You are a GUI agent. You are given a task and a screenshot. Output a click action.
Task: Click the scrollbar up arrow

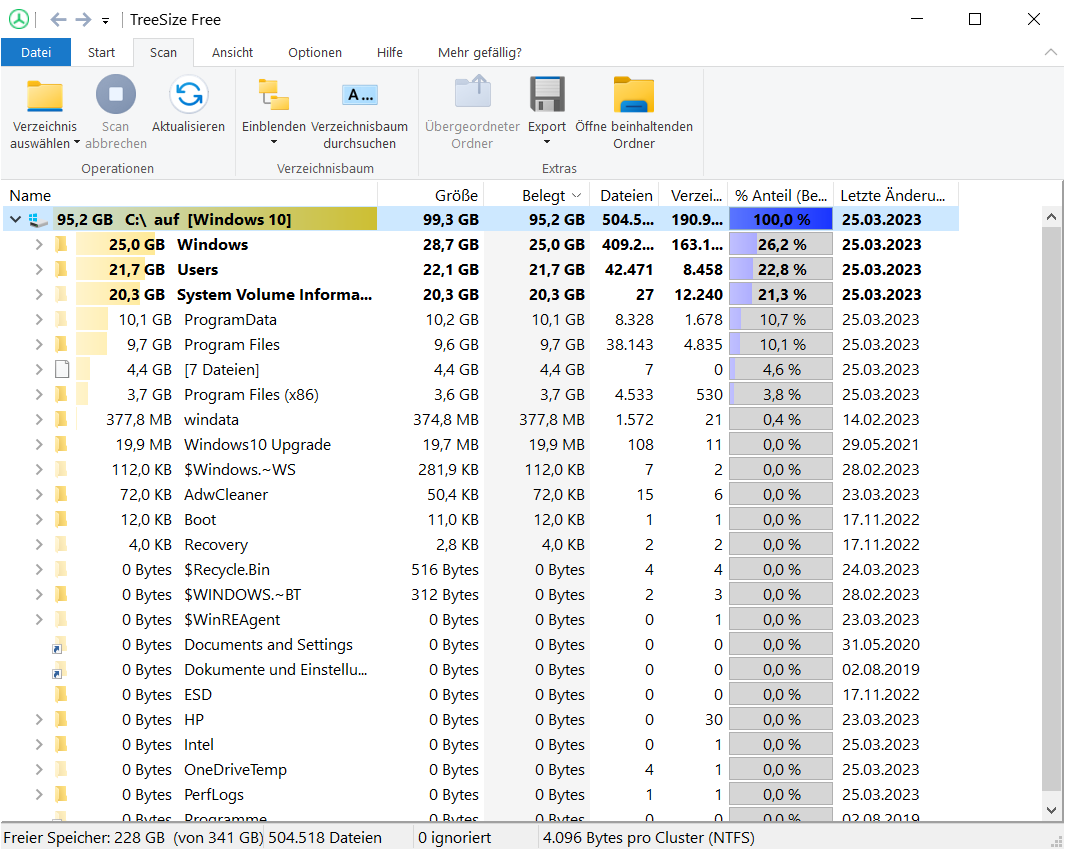[1051, 217]
